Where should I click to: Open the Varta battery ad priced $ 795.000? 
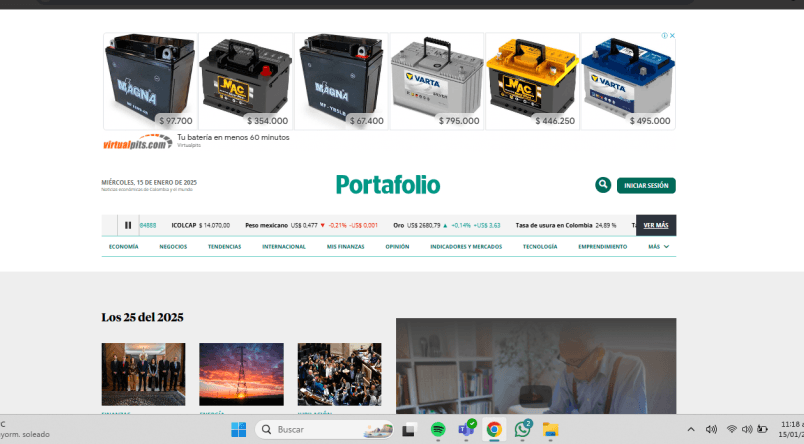point(437,81)
